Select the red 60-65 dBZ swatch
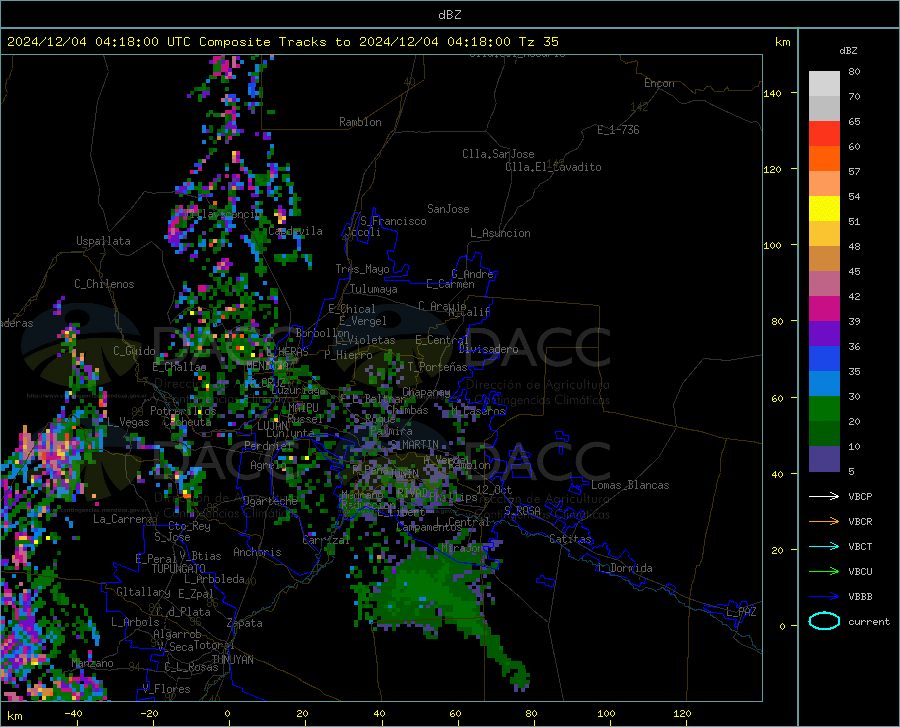The width and height of the screenshot is (900, 727). pos(824,134)
